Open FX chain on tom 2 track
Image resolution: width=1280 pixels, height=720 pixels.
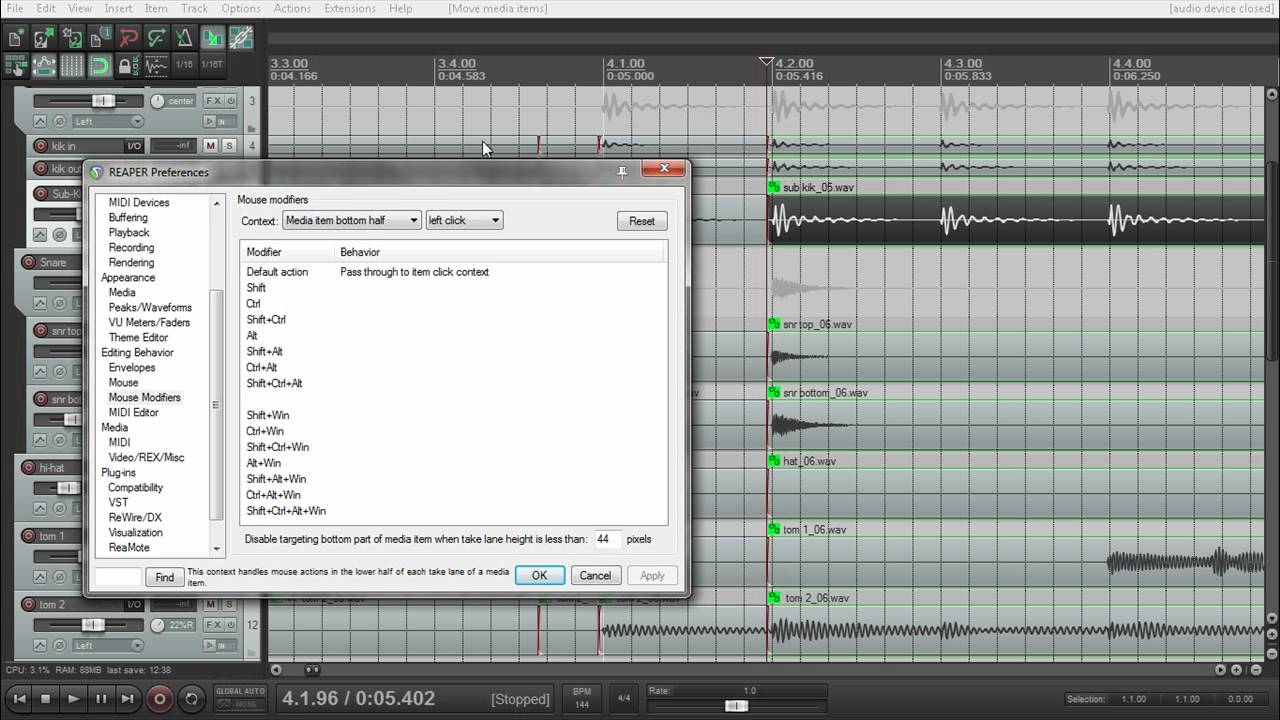point(214,625)
